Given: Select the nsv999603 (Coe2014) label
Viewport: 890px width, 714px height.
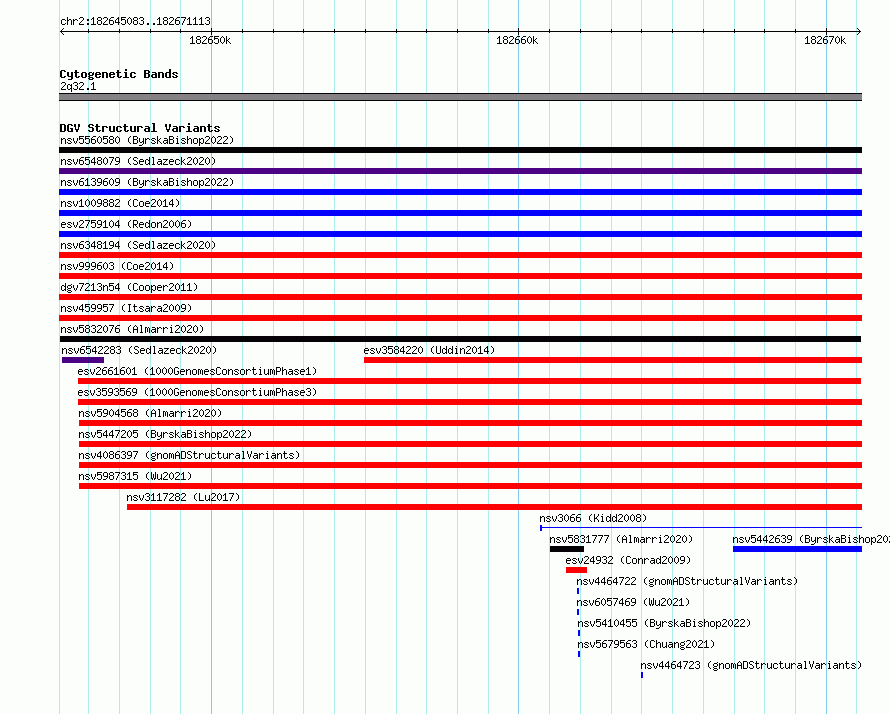Looking at the screenshot, I should [x=117, y=266].
